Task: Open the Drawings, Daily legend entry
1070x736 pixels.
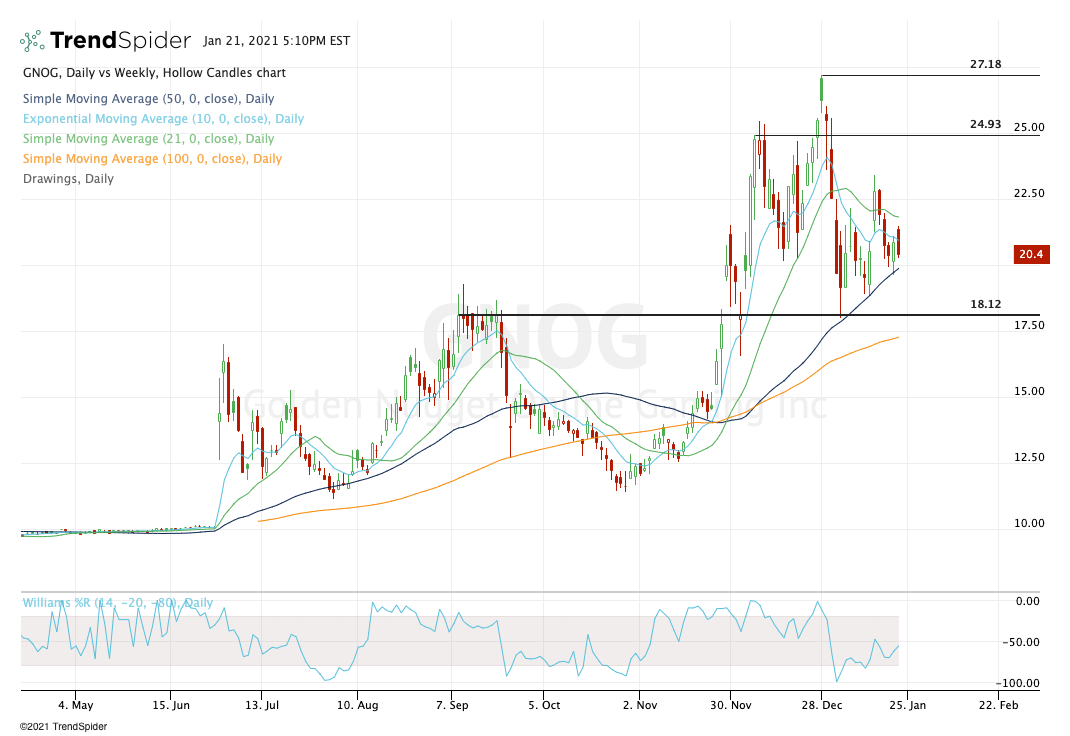Action: (x=67, y=179)
